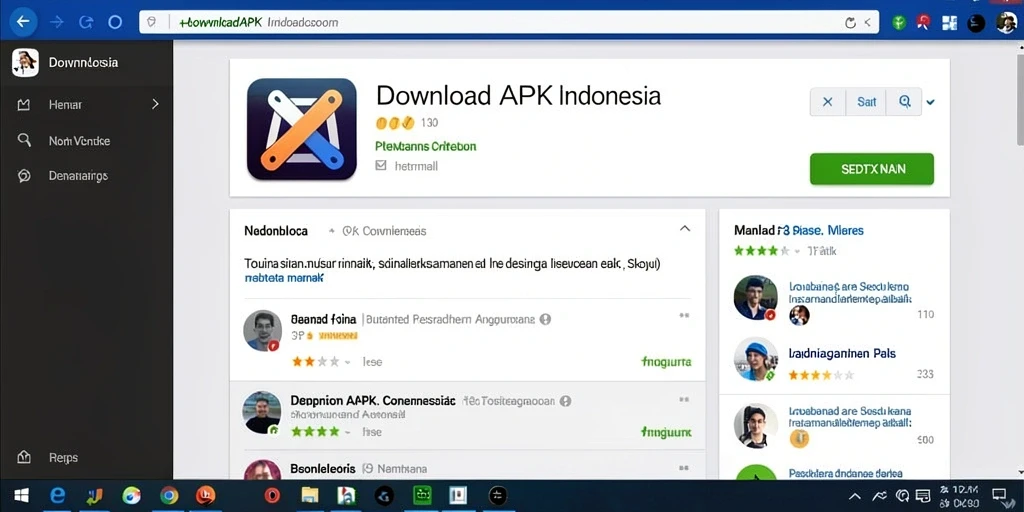The image size is (1024, 512).
Task: Click the magnifier search button beside Sait
Action: (904, 102)
